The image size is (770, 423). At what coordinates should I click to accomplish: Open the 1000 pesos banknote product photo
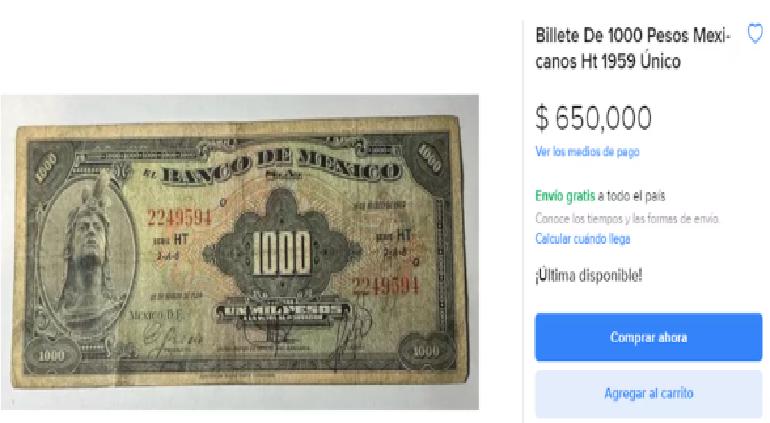coord(240,252)
